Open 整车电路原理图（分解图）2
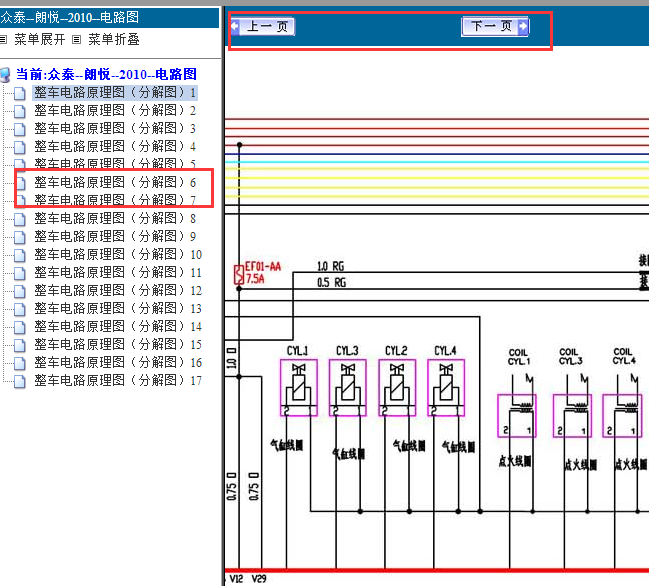The width and height of the screenshot is (649, 586). click(115, 110)
